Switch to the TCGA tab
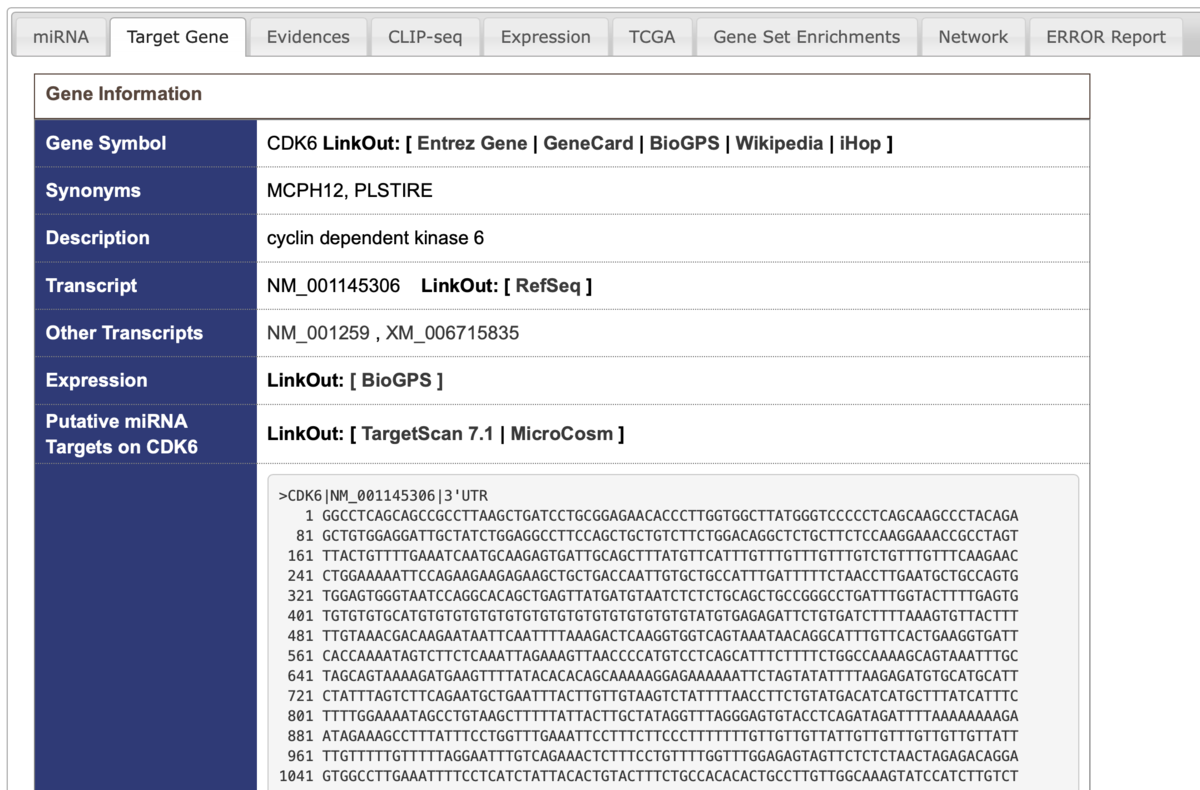The height and width of the screenshot is (790, 1200). [652, 37]
